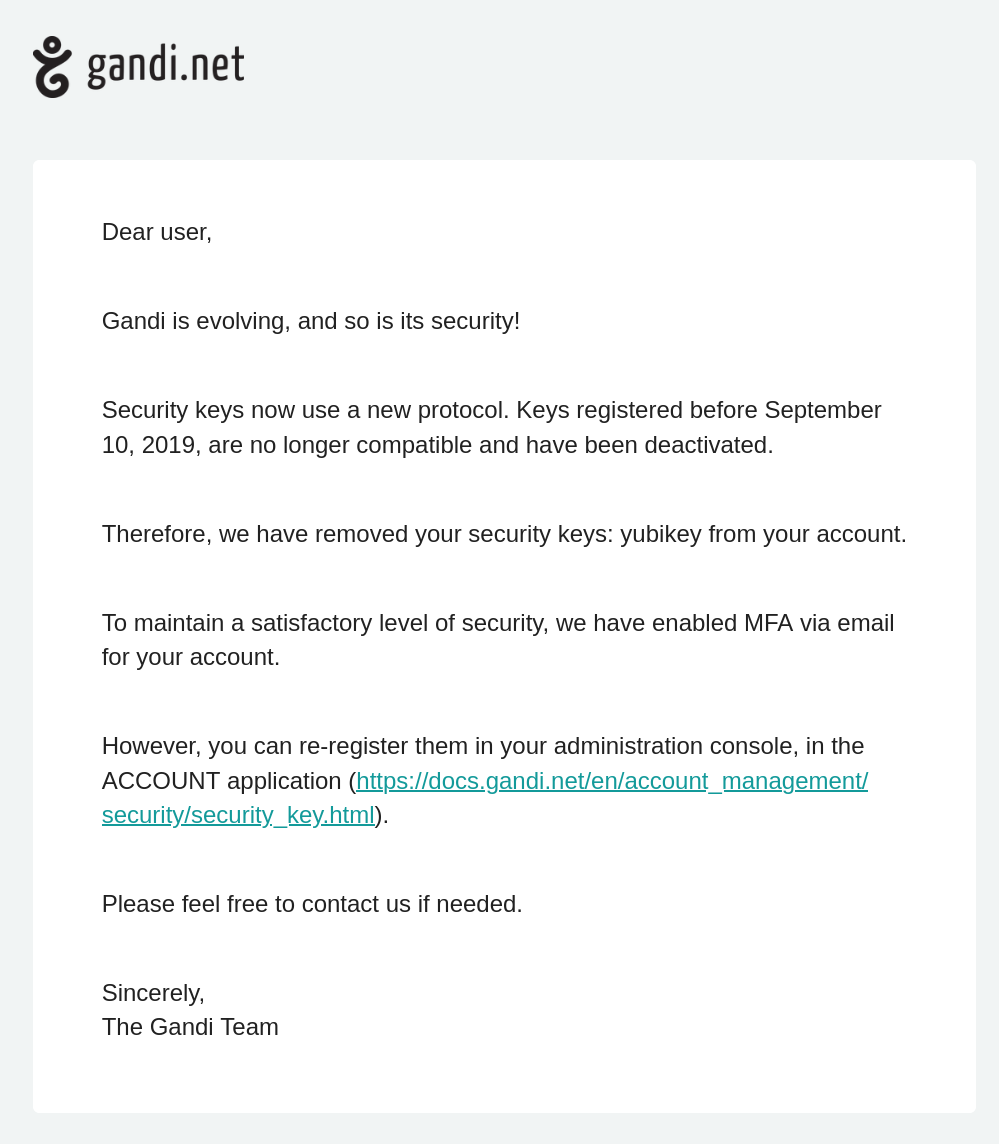This screenshot has height=1144, width=999.
Task: Click "for your account." line
Action: click(191, 657)
